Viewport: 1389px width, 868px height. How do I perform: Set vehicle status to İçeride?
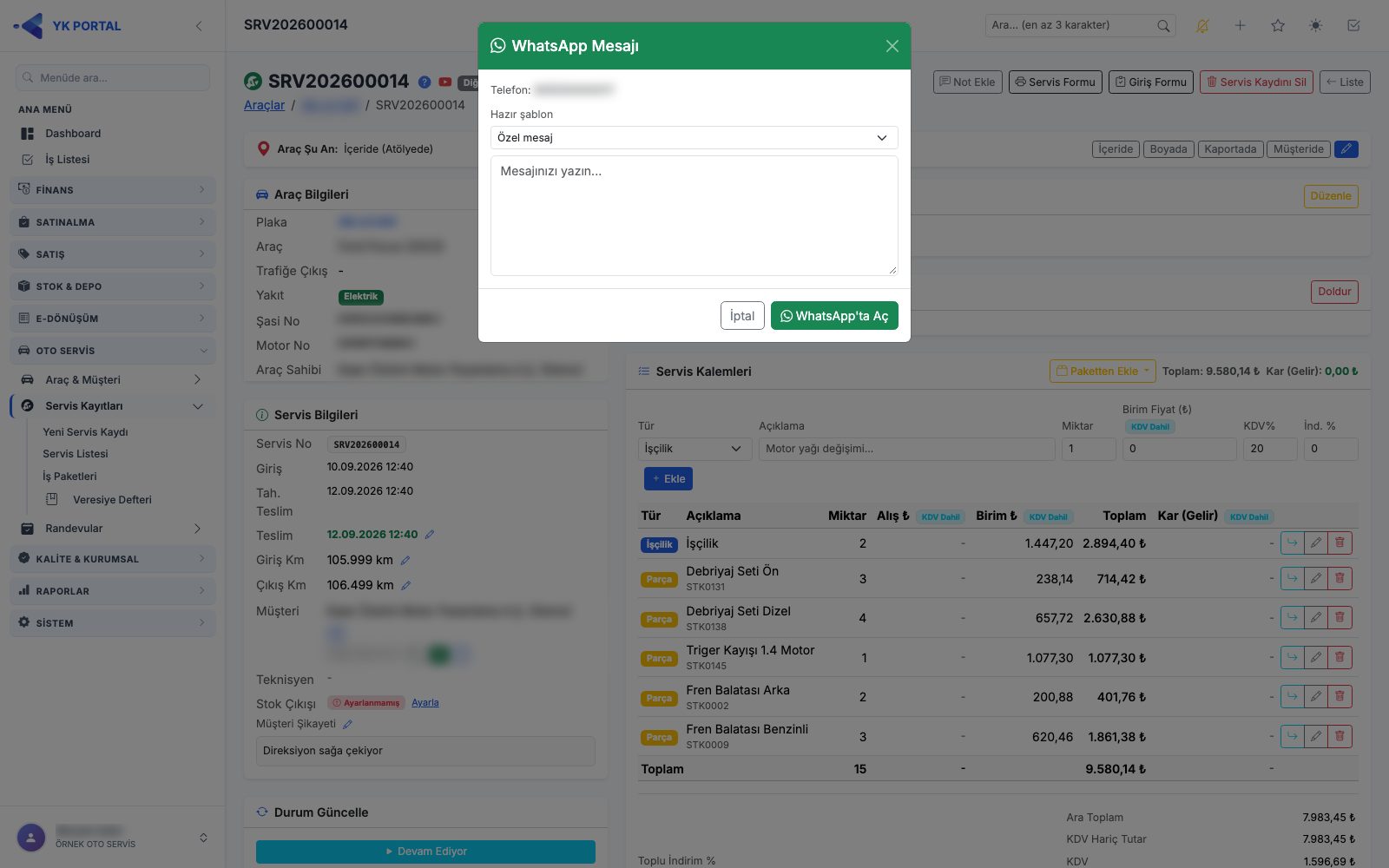(1116, 149)
